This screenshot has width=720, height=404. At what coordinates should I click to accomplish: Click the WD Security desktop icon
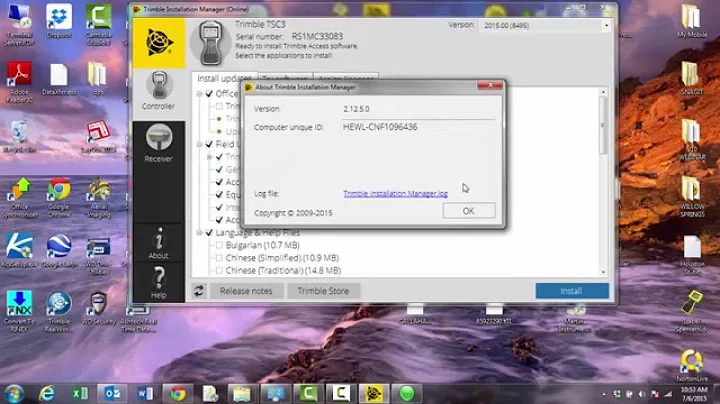pyautogui.click(x=98, y=308)
